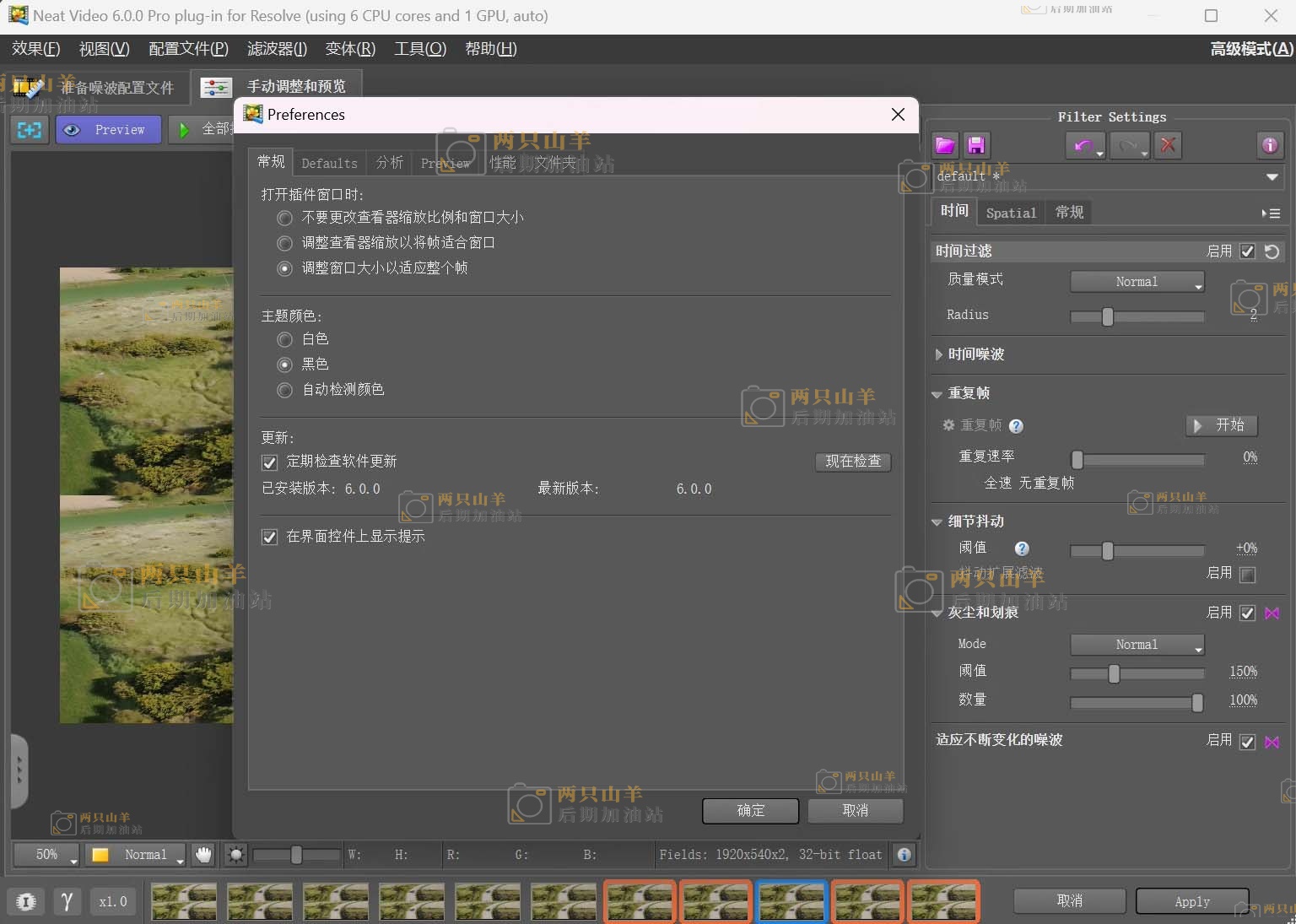Save filter preset with floppy disk icon
Viewport: 1296px width, 924px height.
point(976,145)
